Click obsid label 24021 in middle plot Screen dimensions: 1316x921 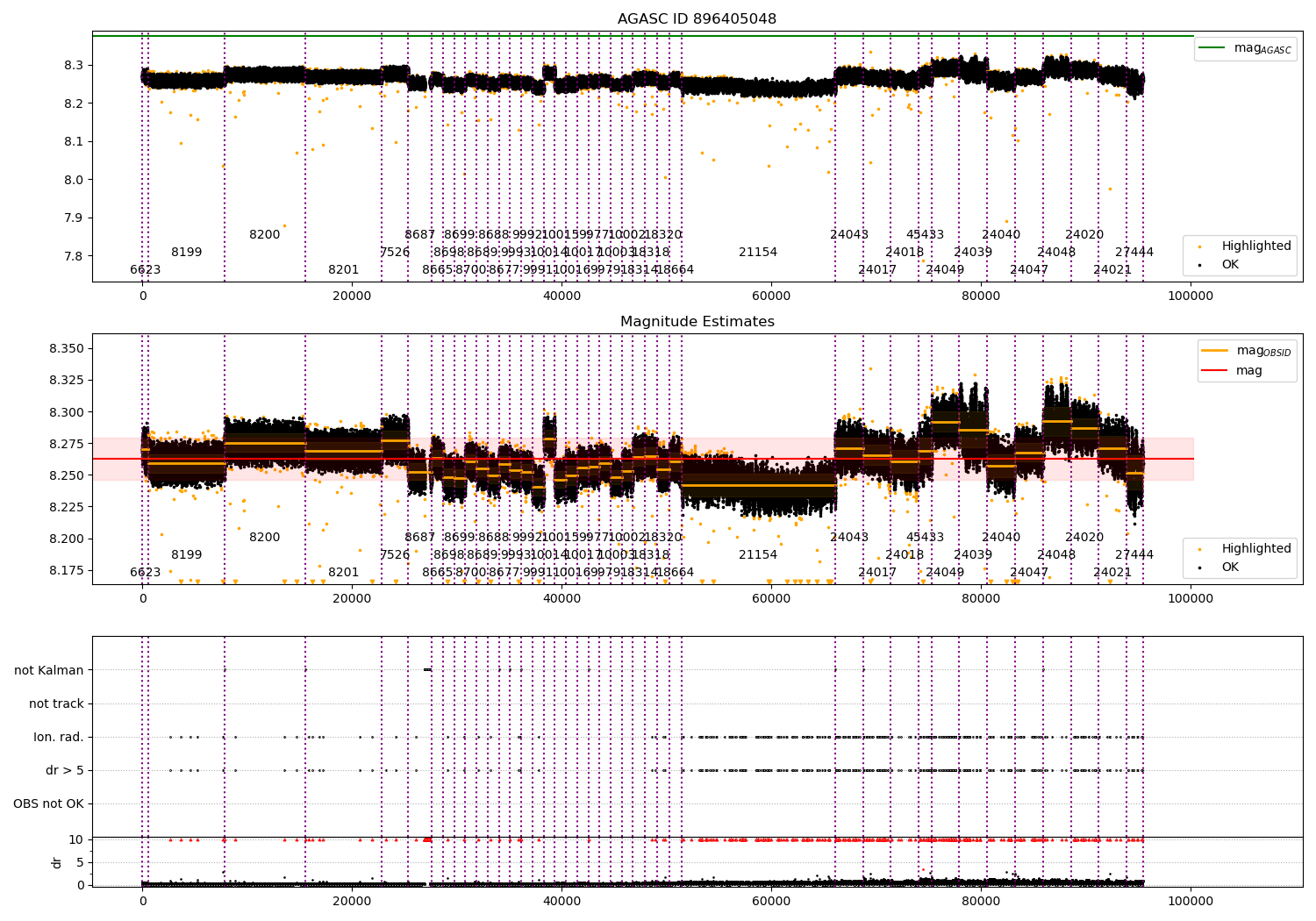[1112, 572]
